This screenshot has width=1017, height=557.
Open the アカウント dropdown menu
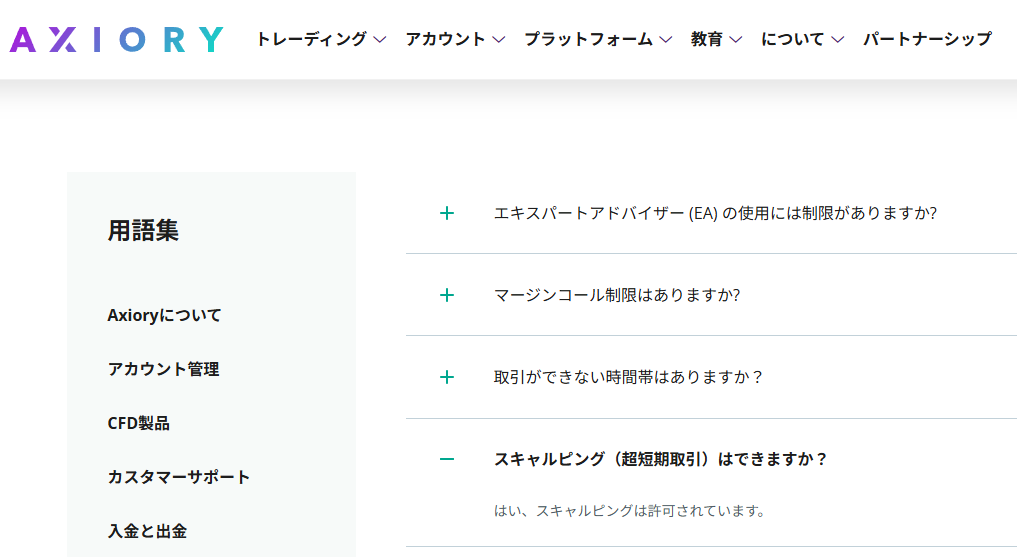(x=455, y=40)
